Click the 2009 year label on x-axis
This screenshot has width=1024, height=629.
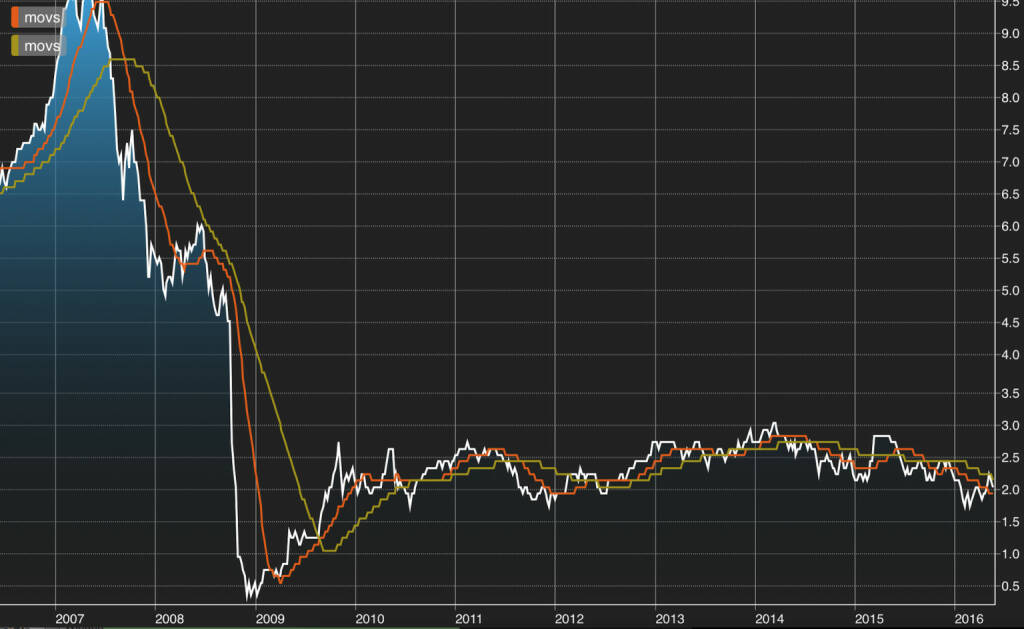(270, 619)
